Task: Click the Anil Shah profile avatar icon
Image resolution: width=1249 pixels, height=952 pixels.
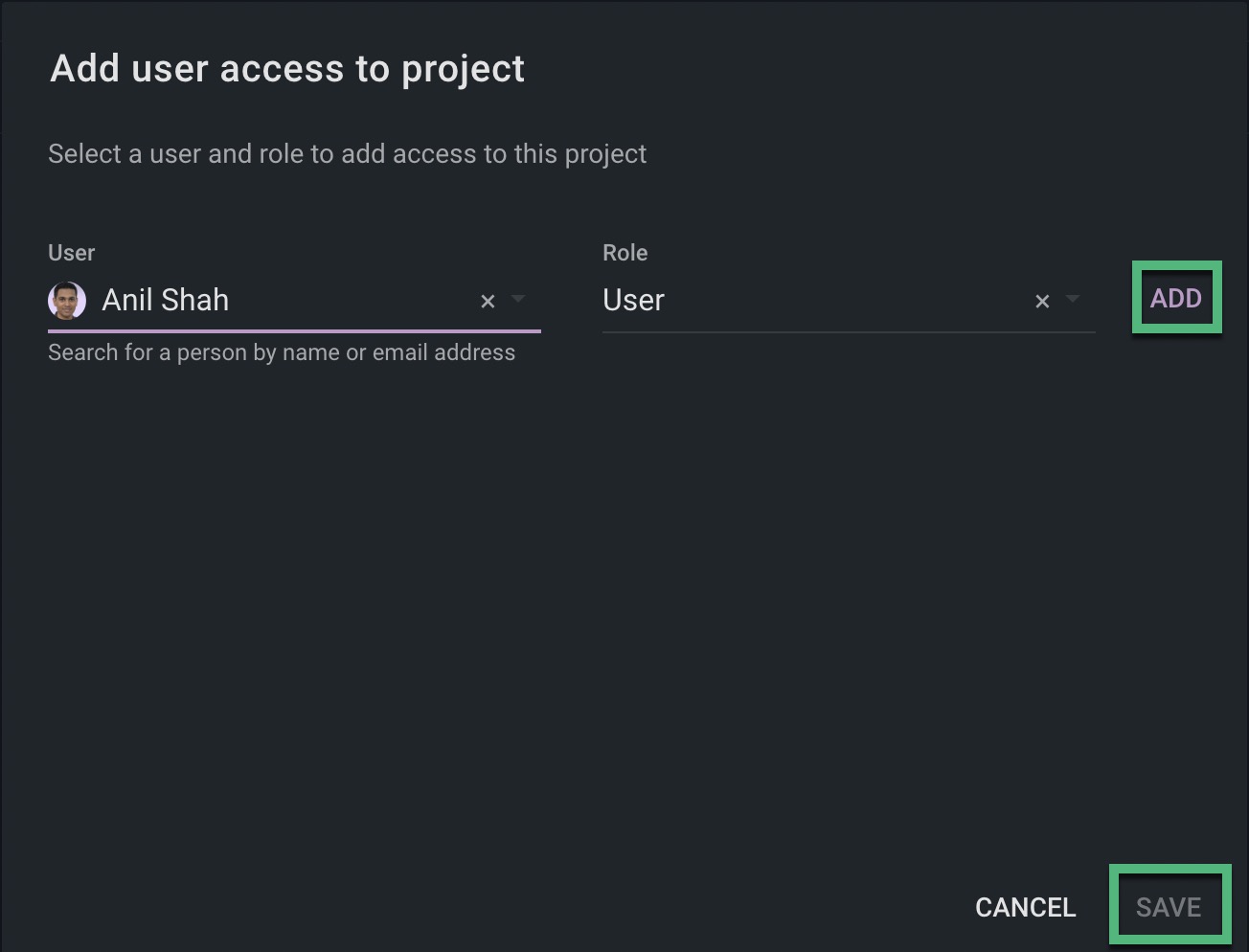Action: [66, 300]
